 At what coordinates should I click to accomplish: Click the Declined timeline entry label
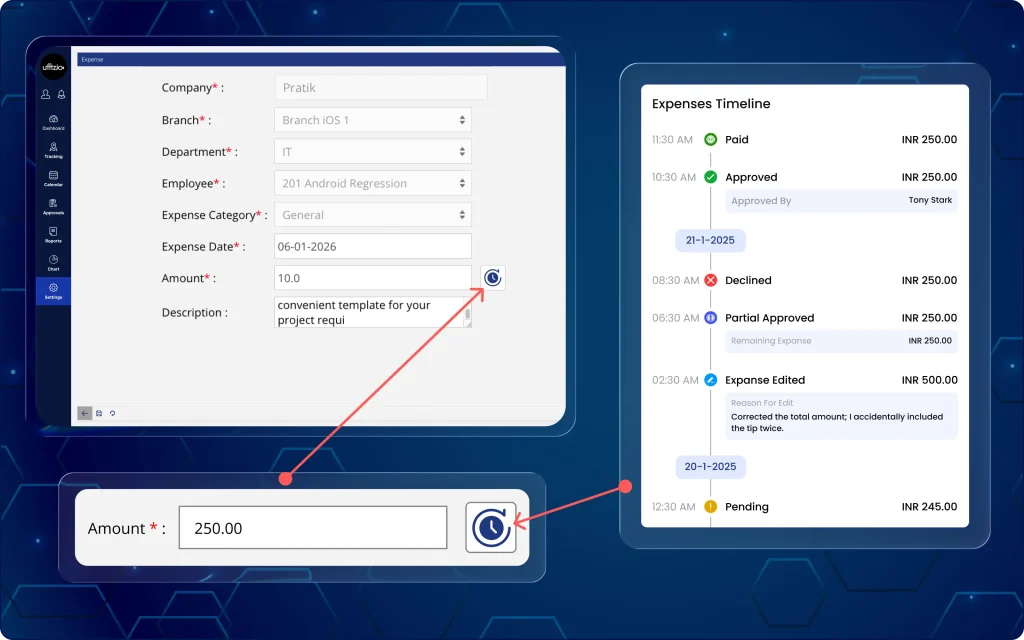pyautogui.click(x=748, y=280)
